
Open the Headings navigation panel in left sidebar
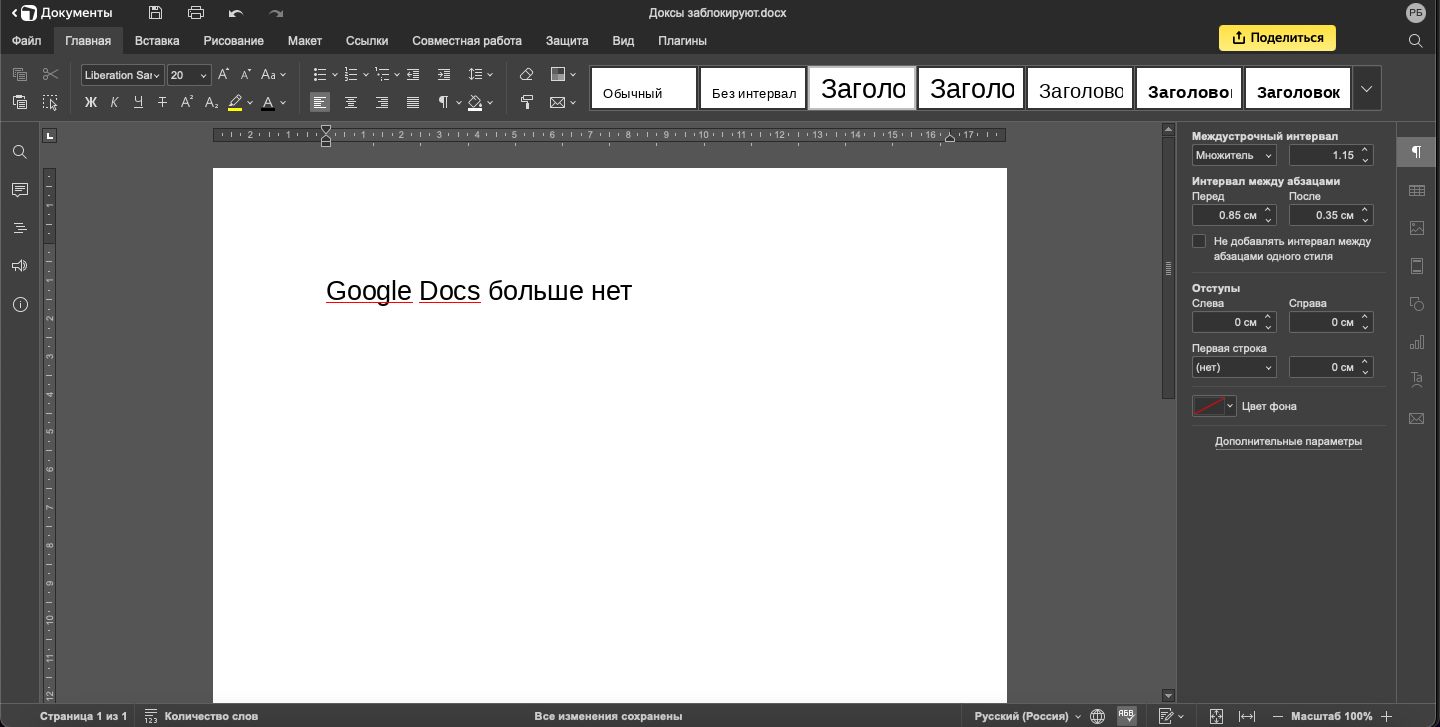(19, 228)
